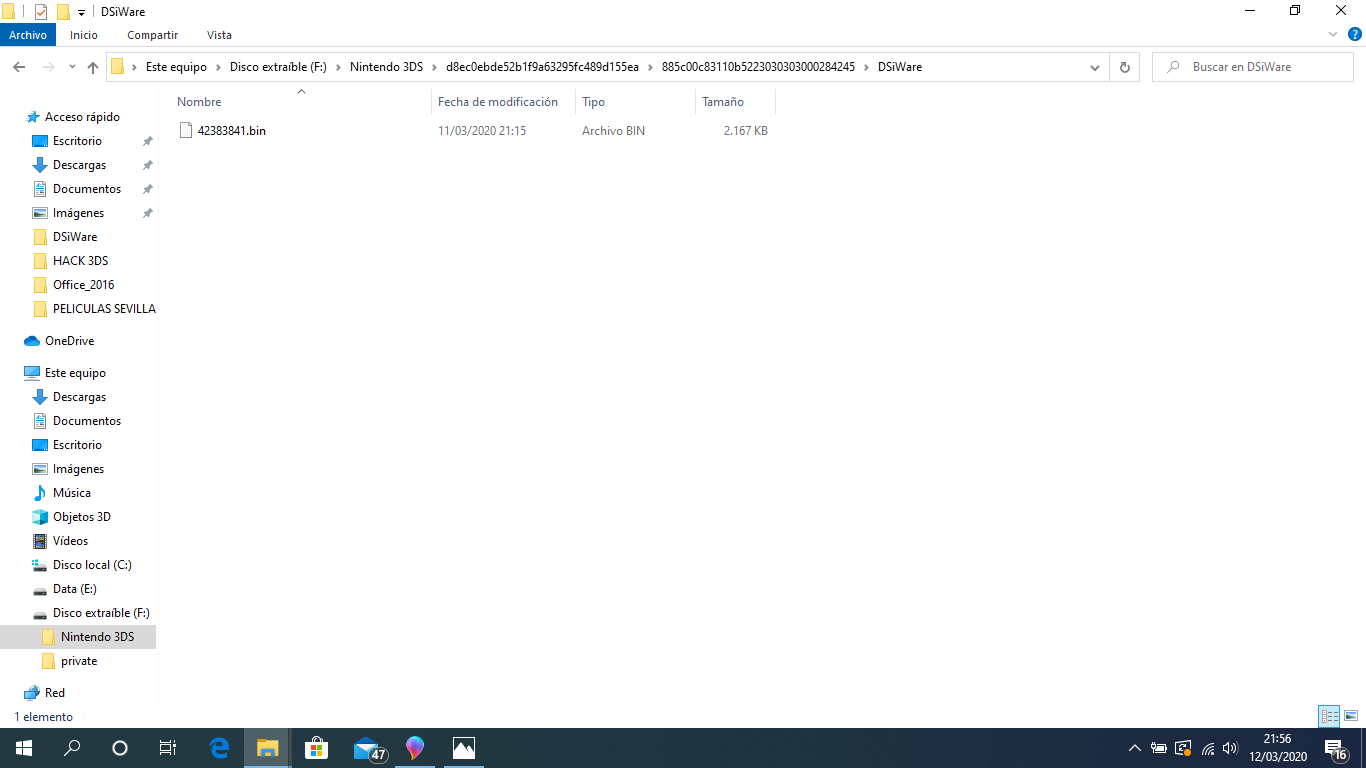Open Disco local (C:) drive
Screen dimensions: 1366x768
92,565
